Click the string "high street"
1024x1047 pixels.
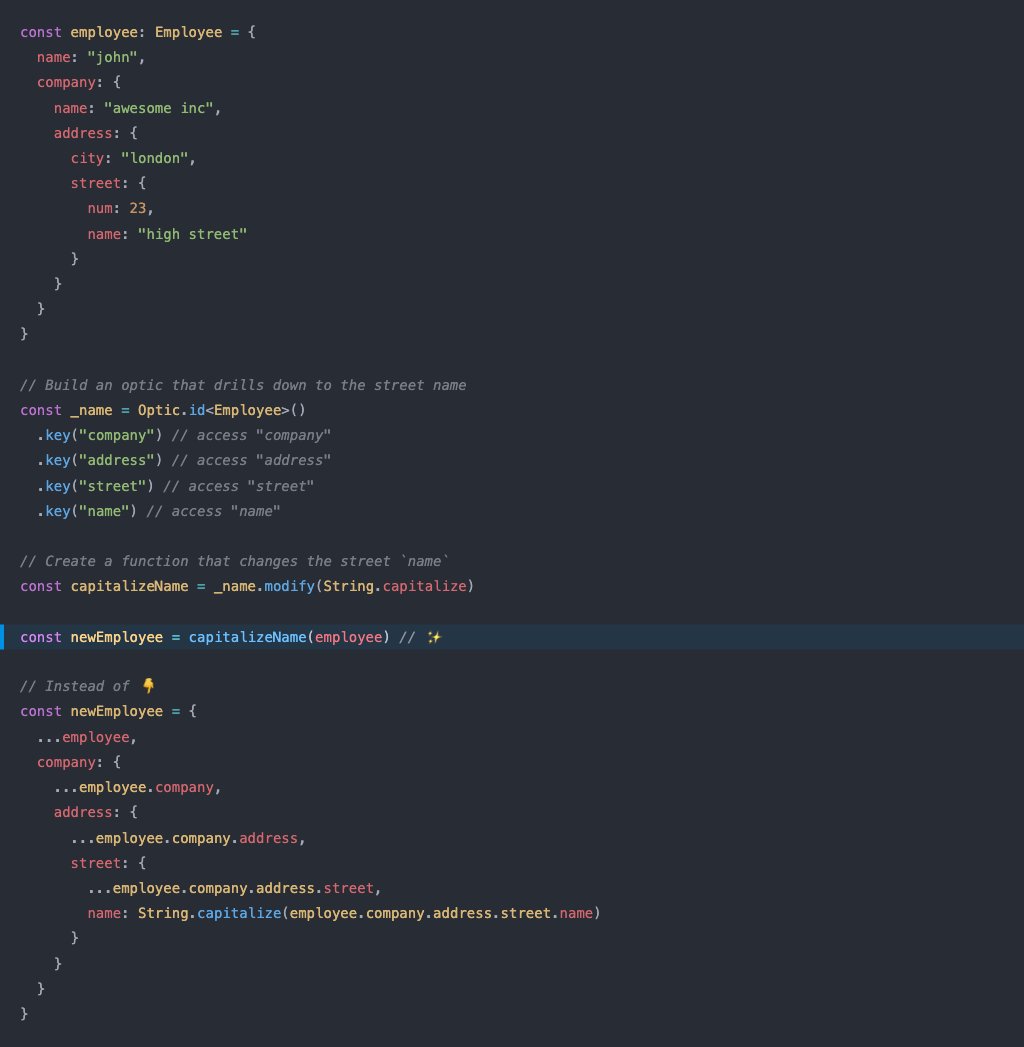(x=192, y=234)
